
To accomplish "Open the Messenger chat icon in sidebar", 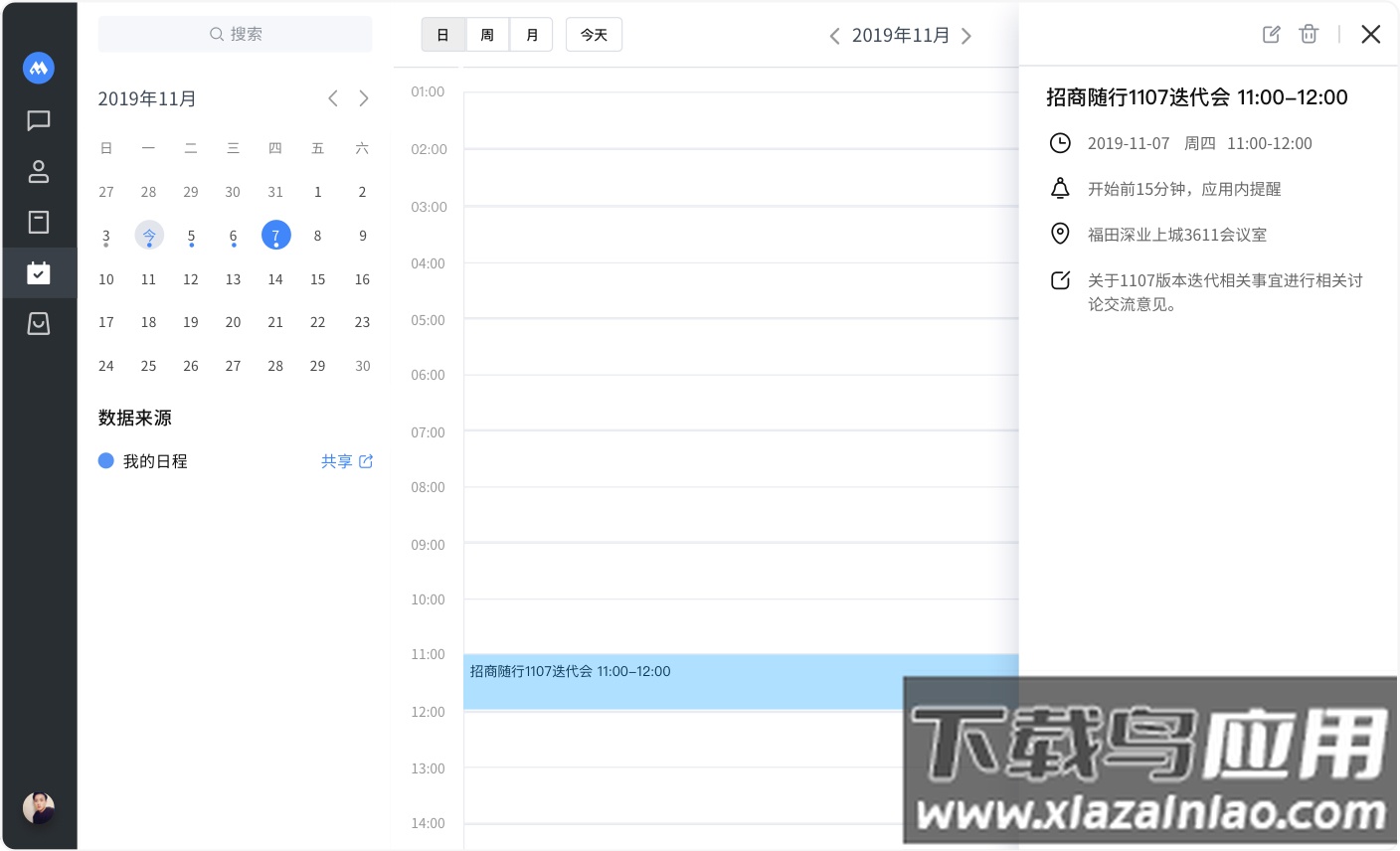I will (39, 120).
